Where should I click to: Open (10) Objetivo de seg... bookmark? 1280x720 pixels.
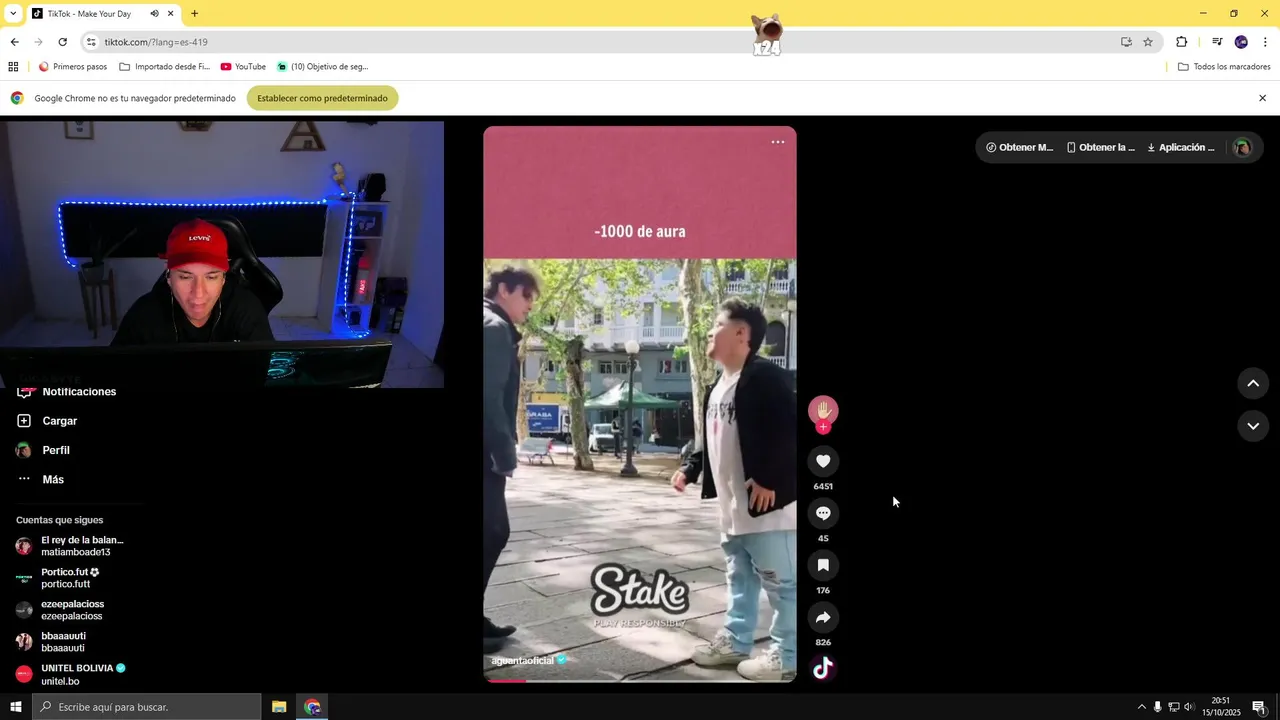tap(323, 67)
